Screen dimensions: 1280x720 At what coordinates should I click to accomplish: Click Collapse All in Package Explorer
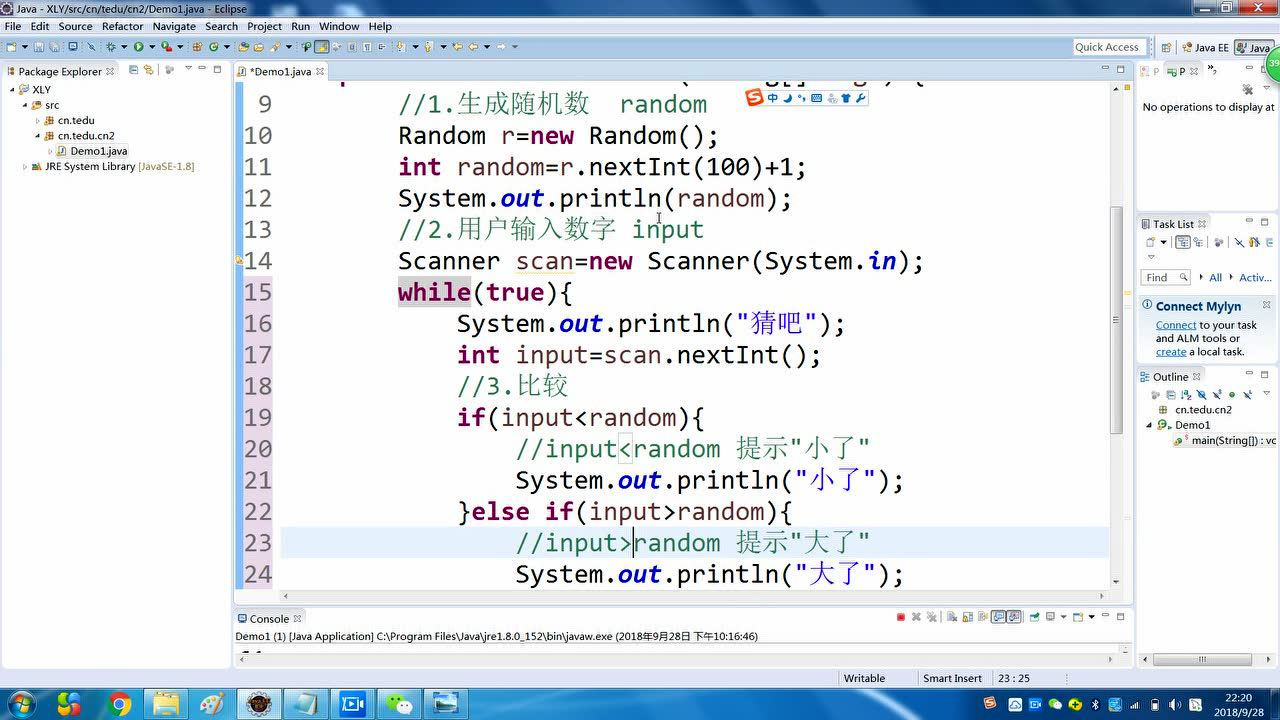[x=134, y=70]
